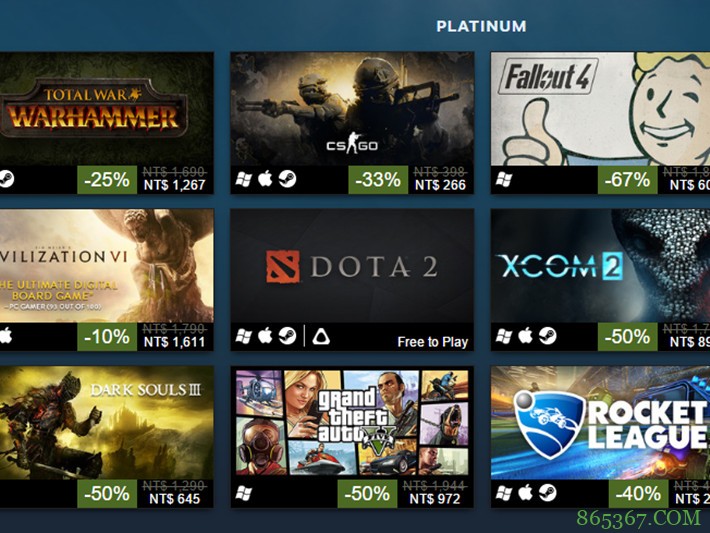Screen dimensions: 710x533
Task: Click the Steam icon under Total War Warhammer
Action: point(6,180)
